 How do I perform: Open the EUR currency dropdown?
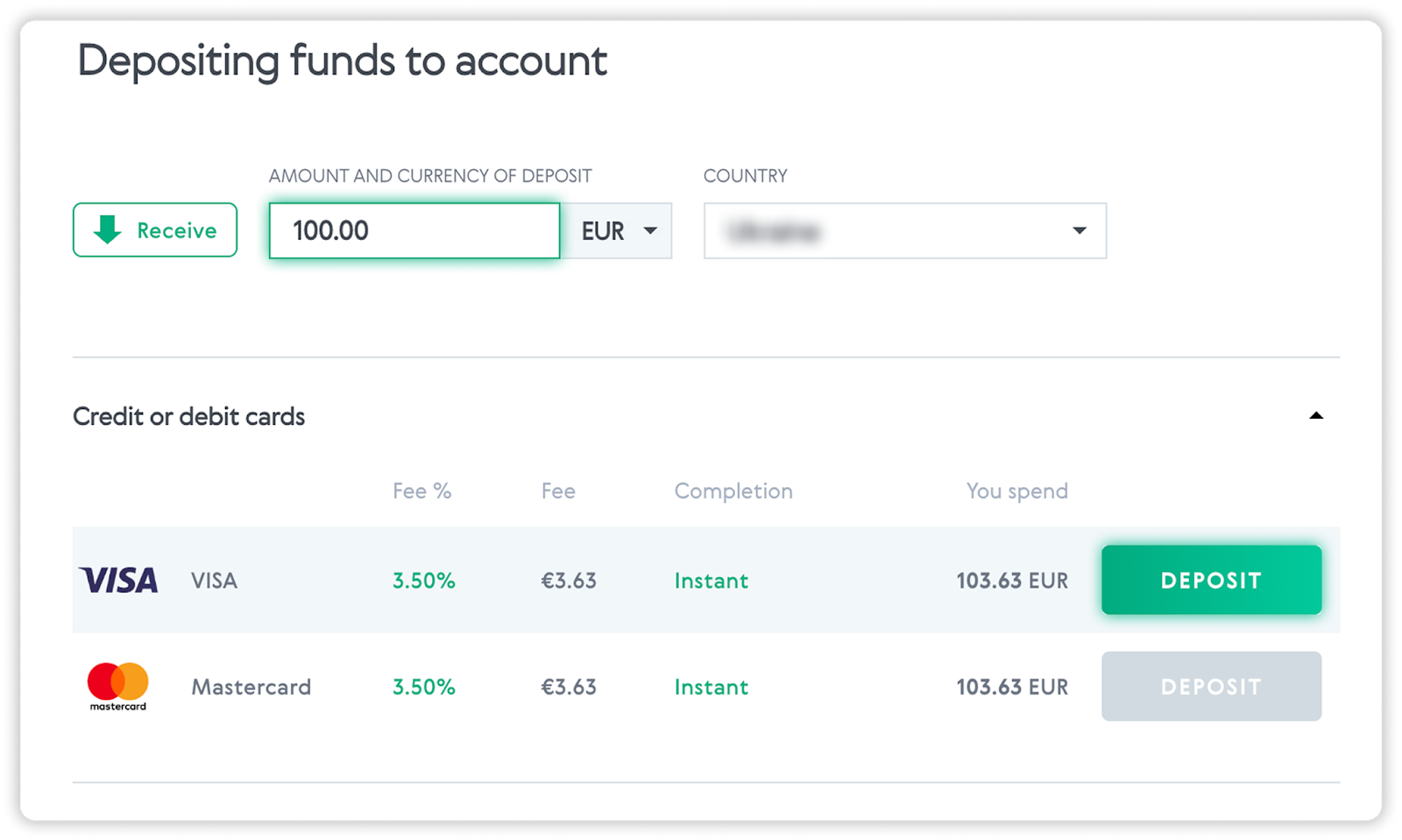click(618, 230)
